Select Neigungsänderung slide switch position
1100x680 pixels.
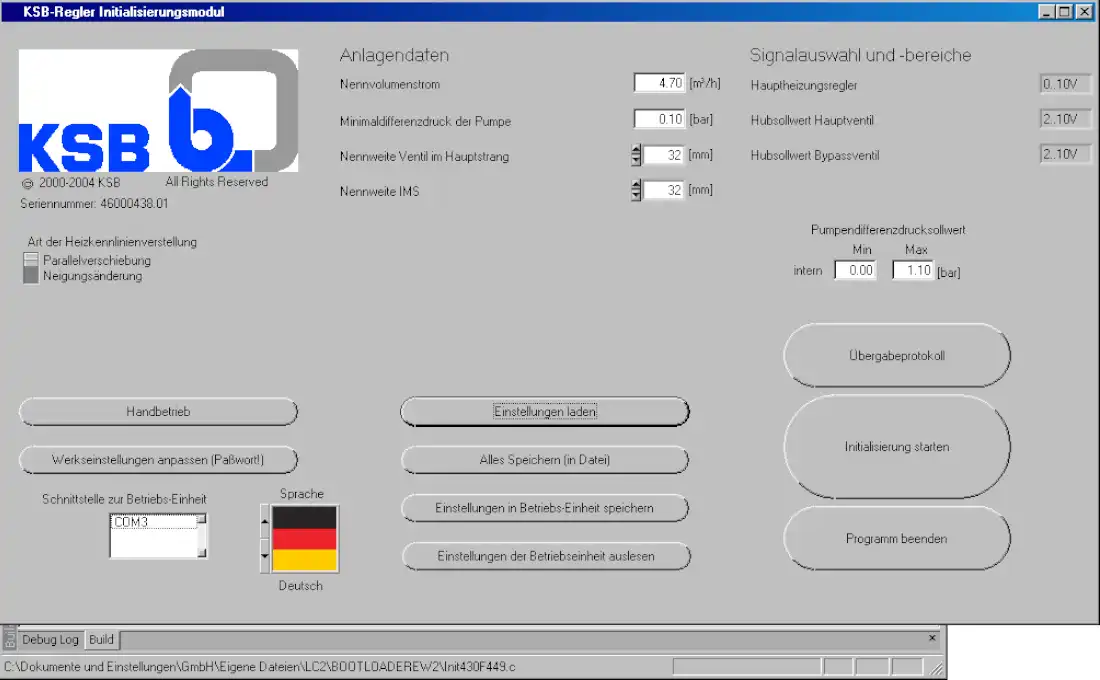(x=31, y=276)
